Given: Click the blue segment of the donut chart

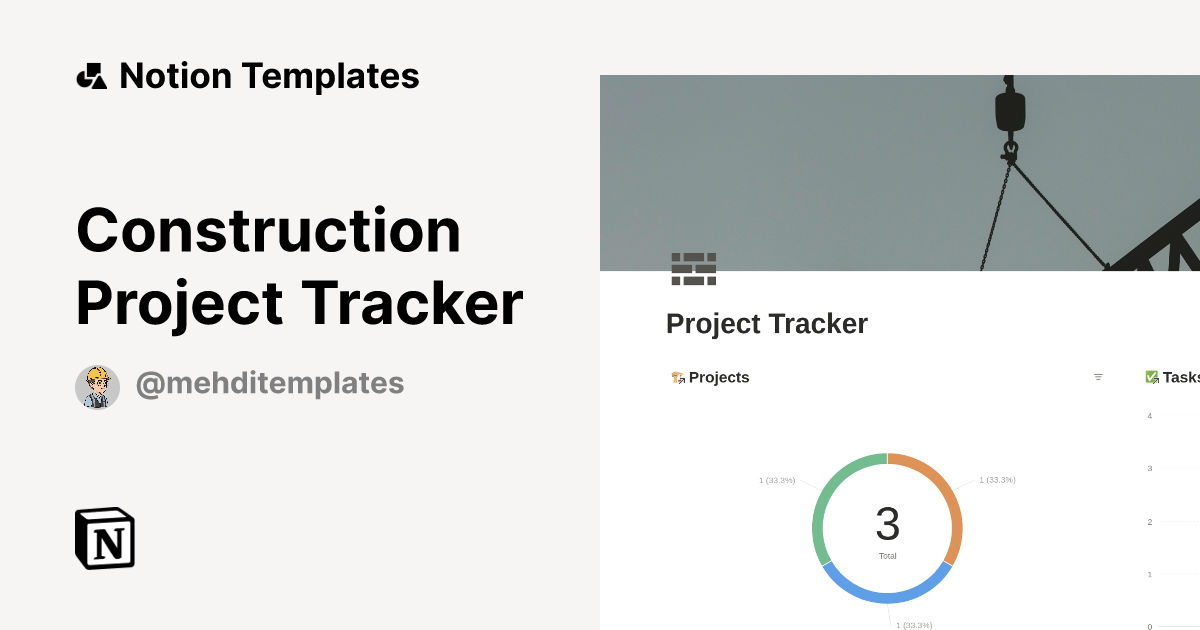Looking at the screenshot, I should pos(888,597).
